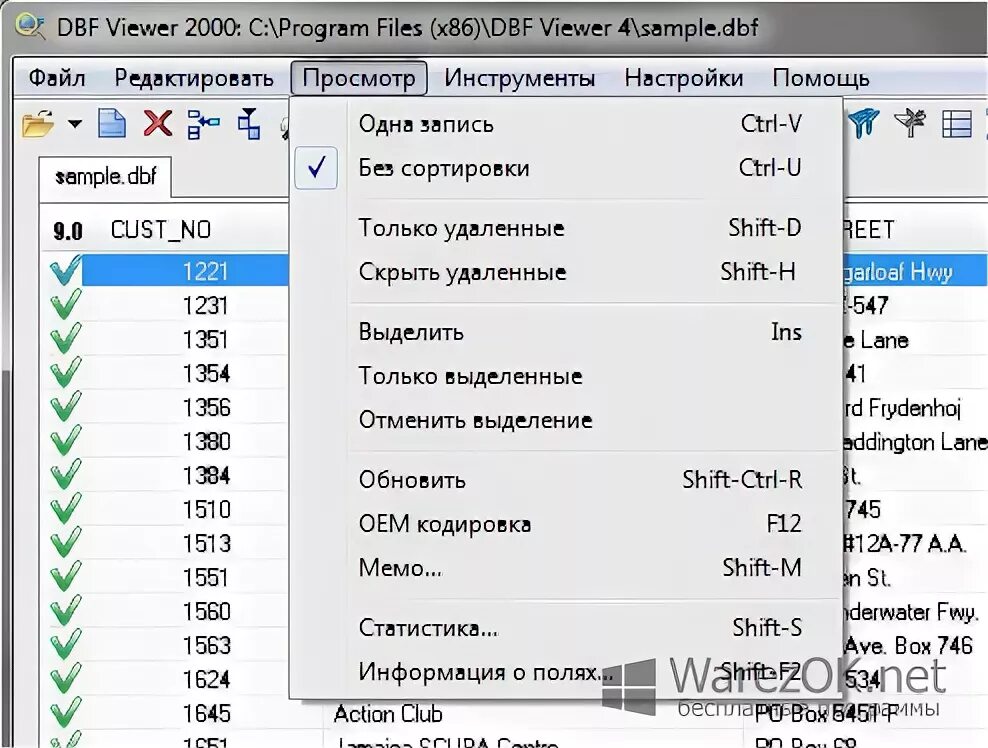Toggle the green checkmark on row 1560
988x748 pixels.
[x=65, y=611]
